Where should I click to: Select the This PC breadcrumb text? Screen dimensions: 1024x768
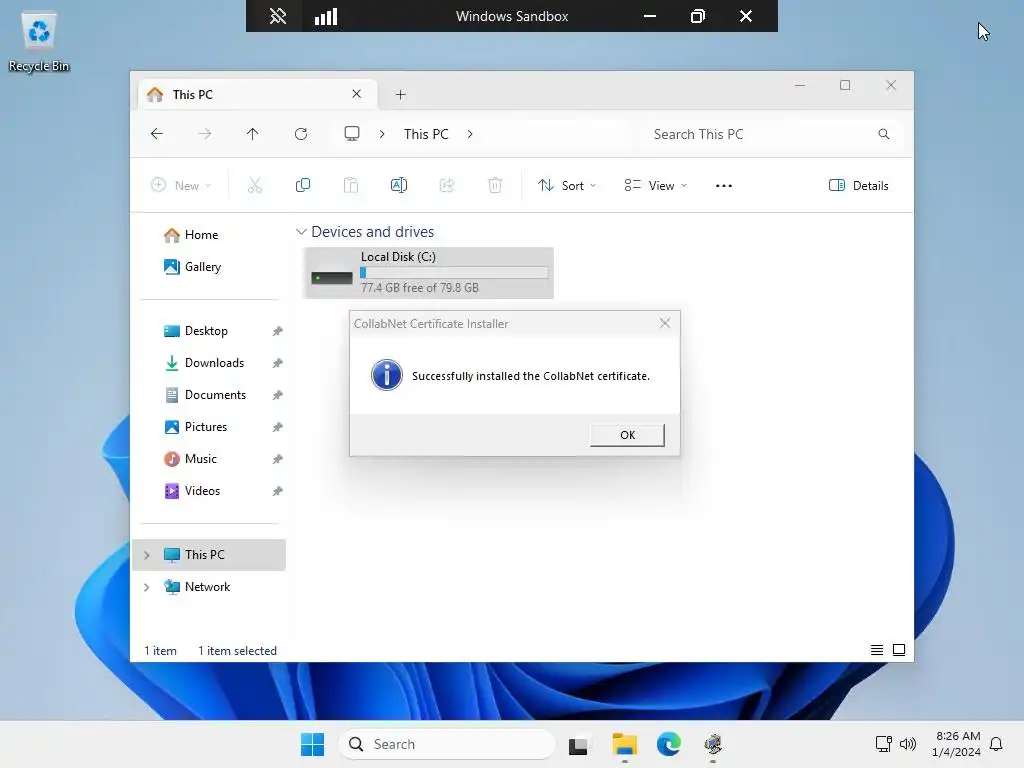click(x=426, y=134)
